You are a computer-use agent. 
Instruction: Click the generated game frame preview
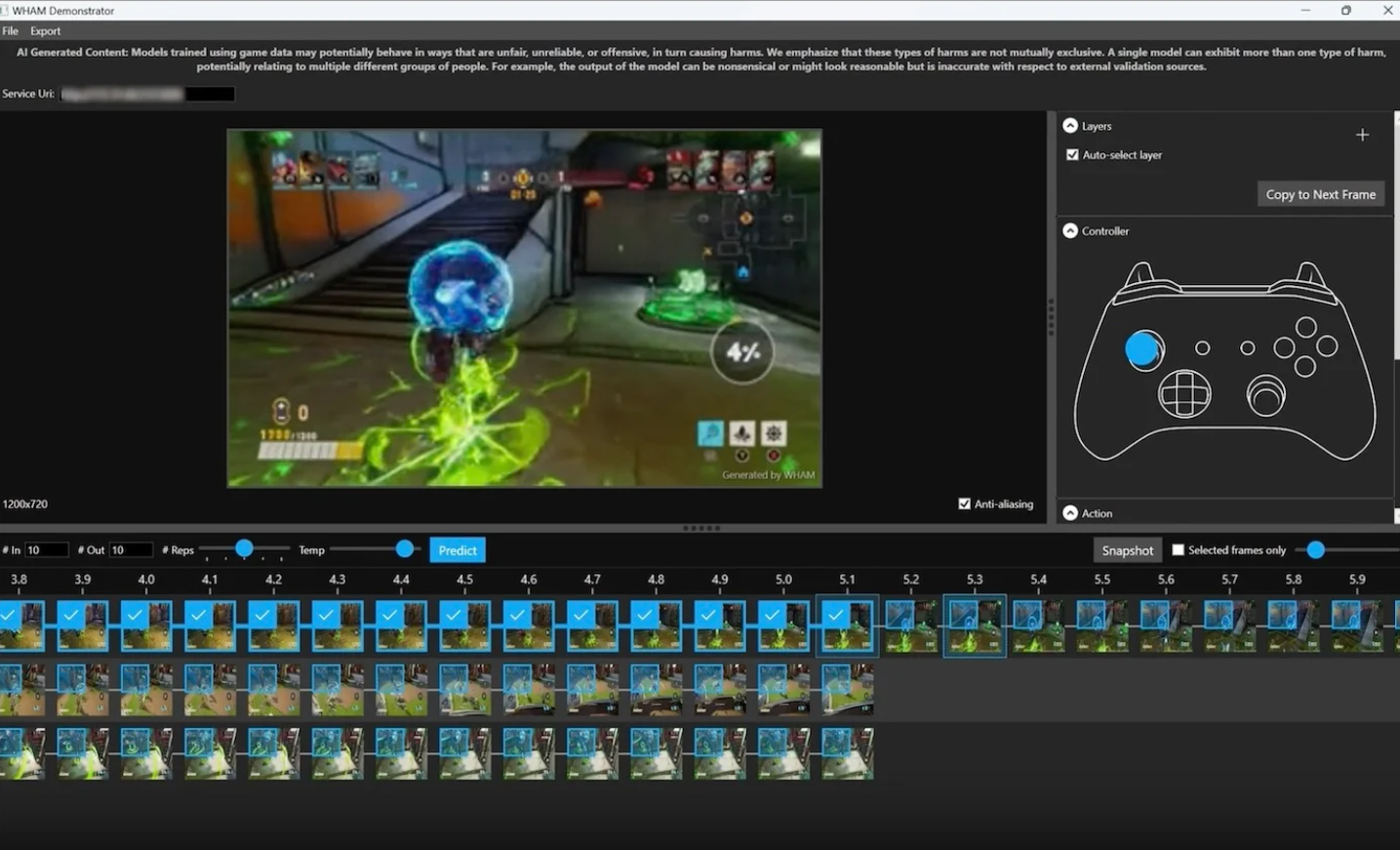[524, 308]
